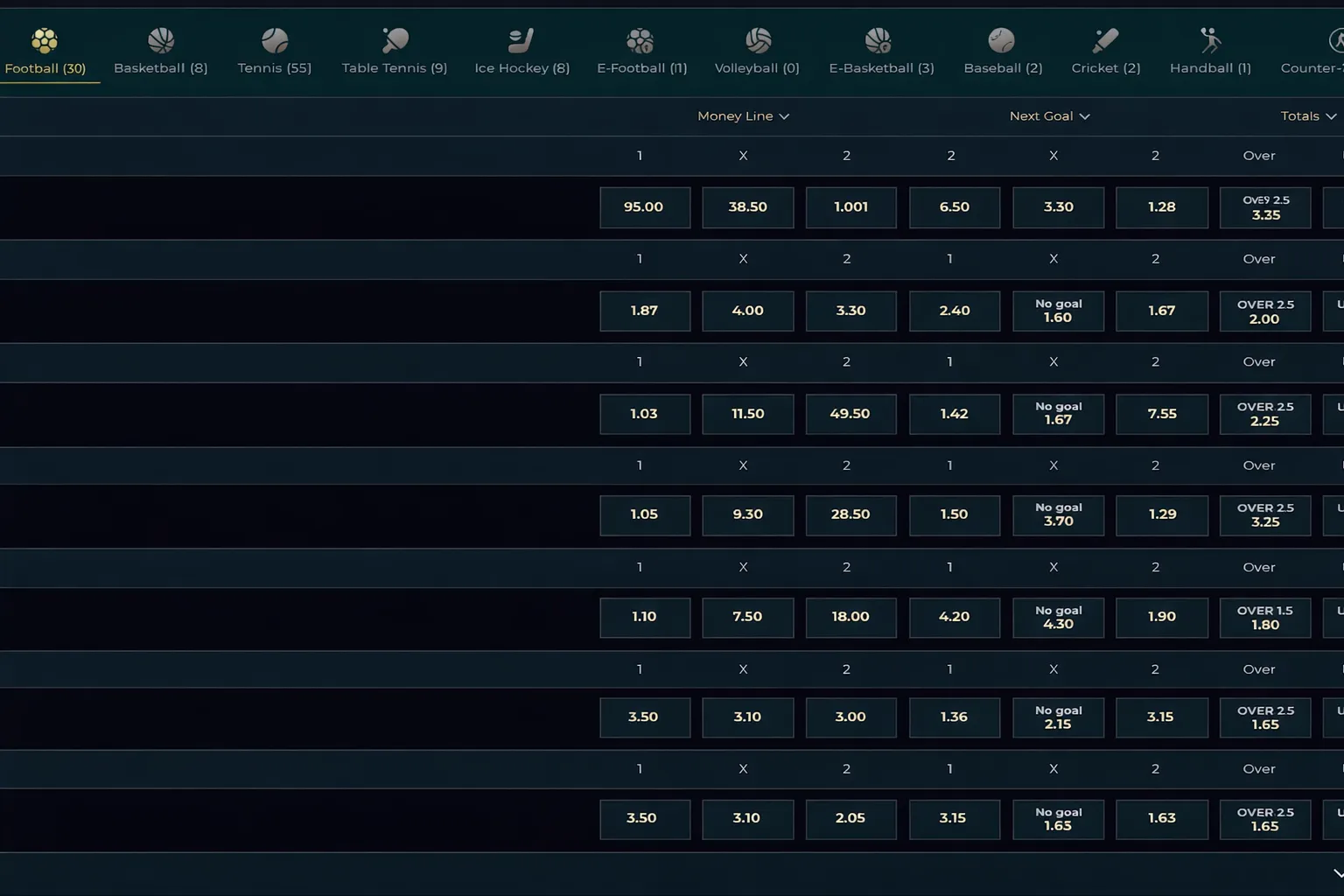Select the No goal 1.60 odds

click(x=1058, y=311)
